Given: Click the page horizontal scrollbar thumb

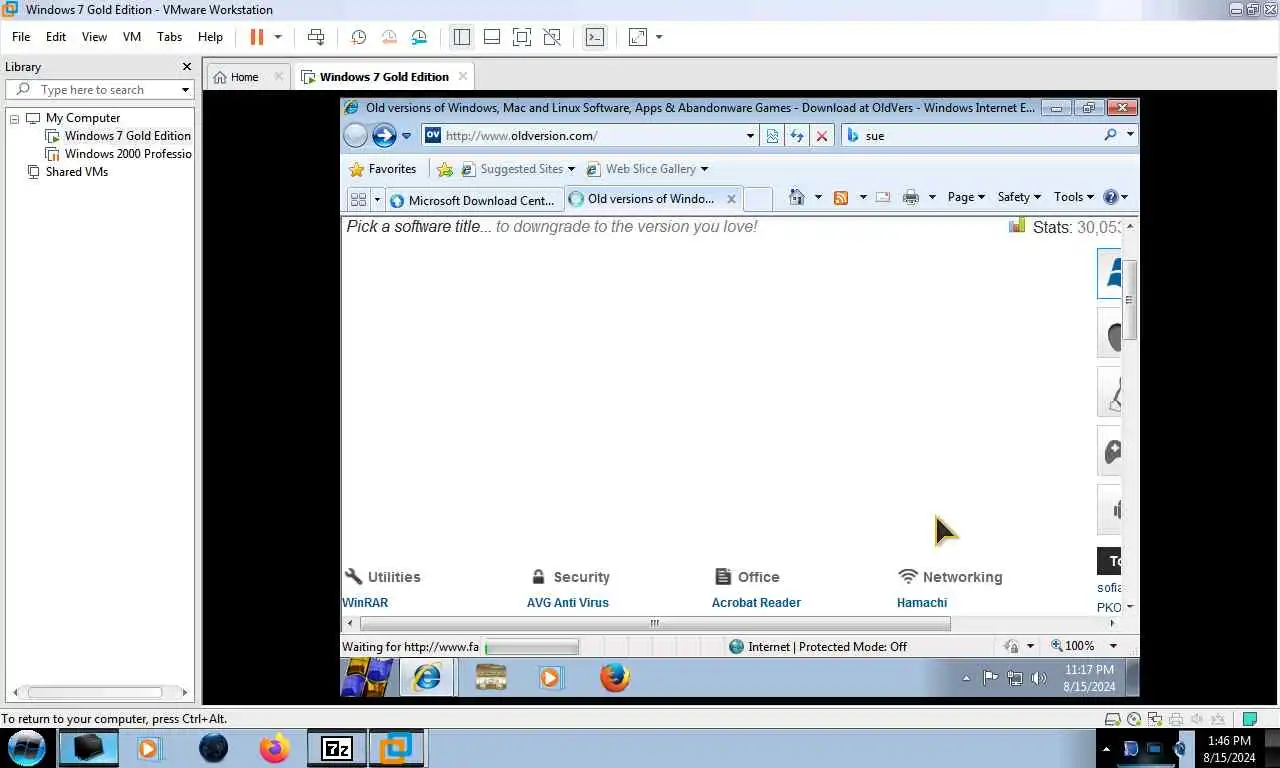Looking at the screenshot, I should click(655, 623).
